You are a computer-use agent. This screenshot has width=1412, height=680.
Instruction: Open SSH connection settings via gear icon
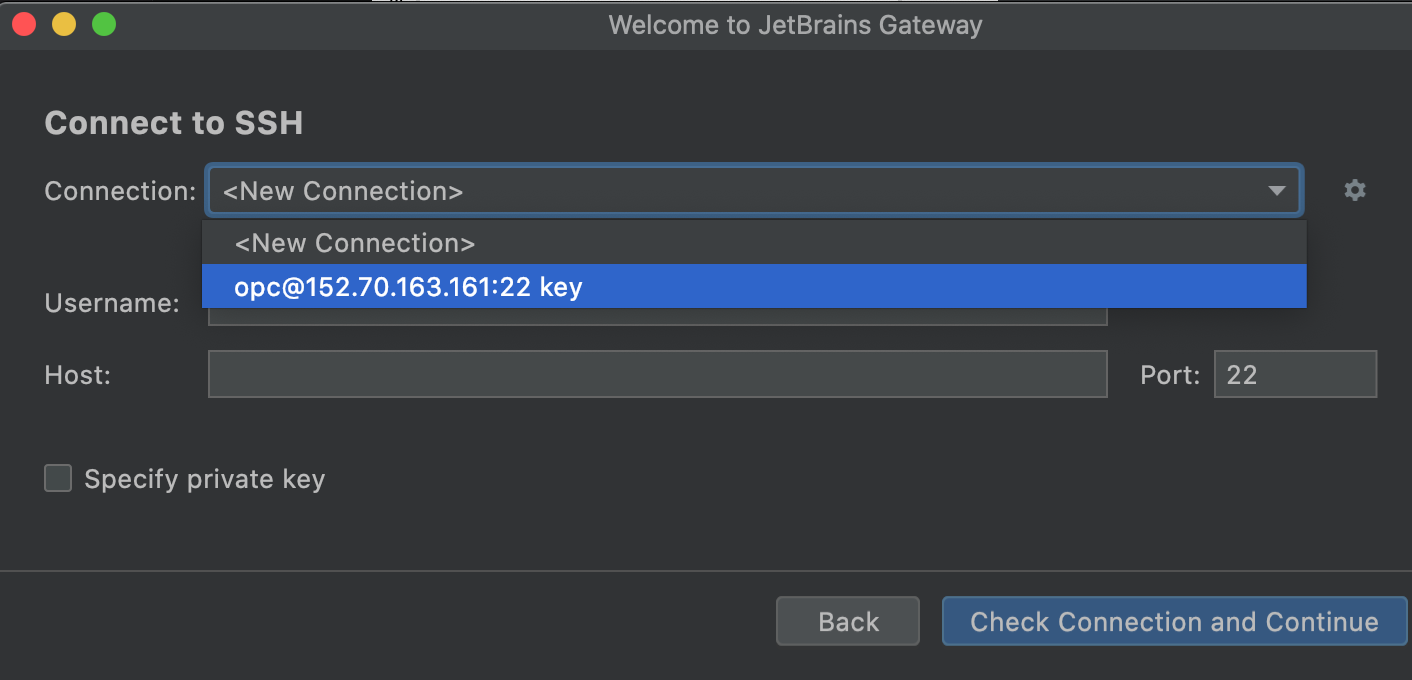coord(1355,190)
